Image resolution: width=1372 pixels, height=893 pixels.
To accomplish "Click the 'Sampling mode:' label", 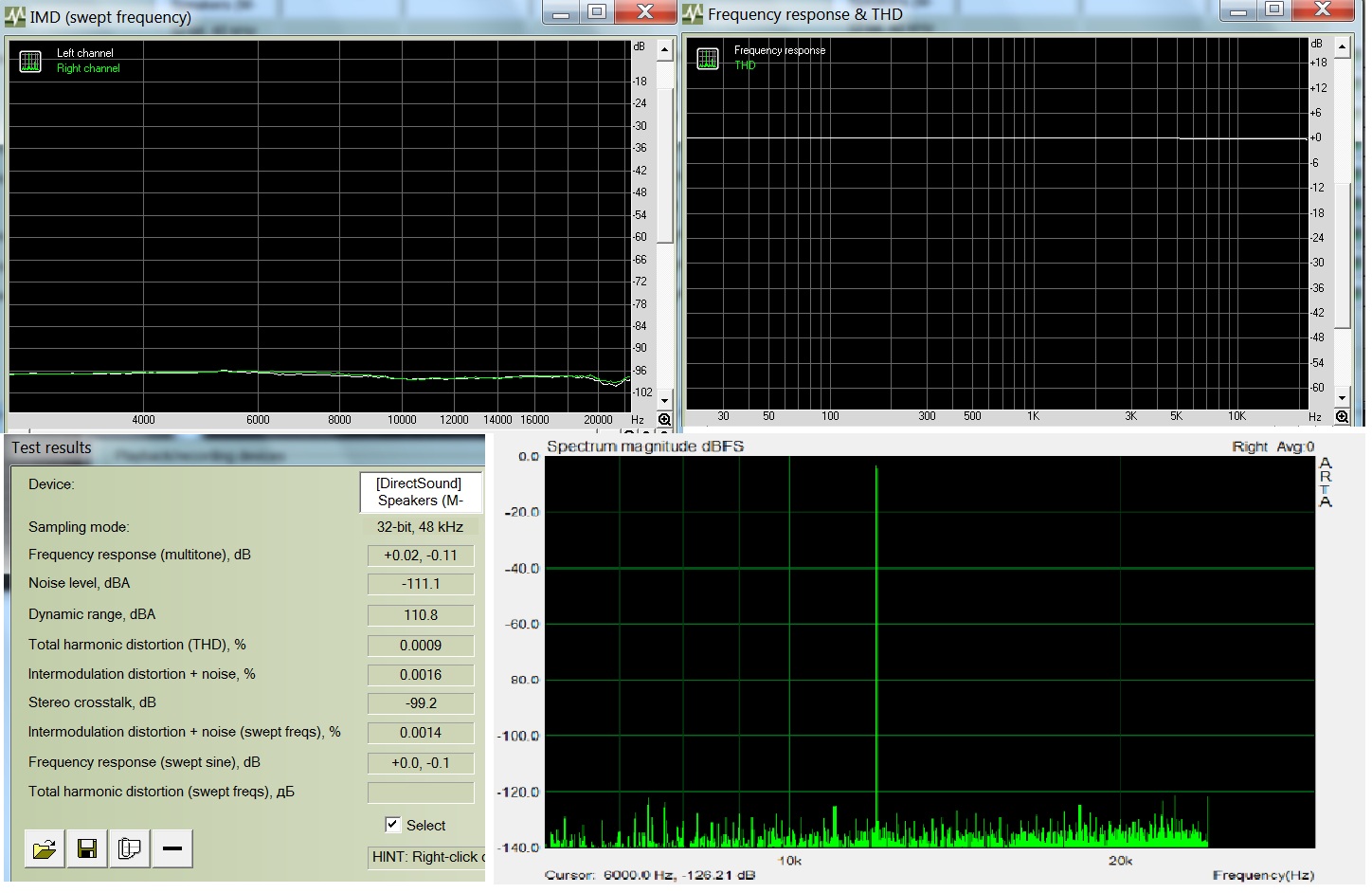I will tap(79, 527).
